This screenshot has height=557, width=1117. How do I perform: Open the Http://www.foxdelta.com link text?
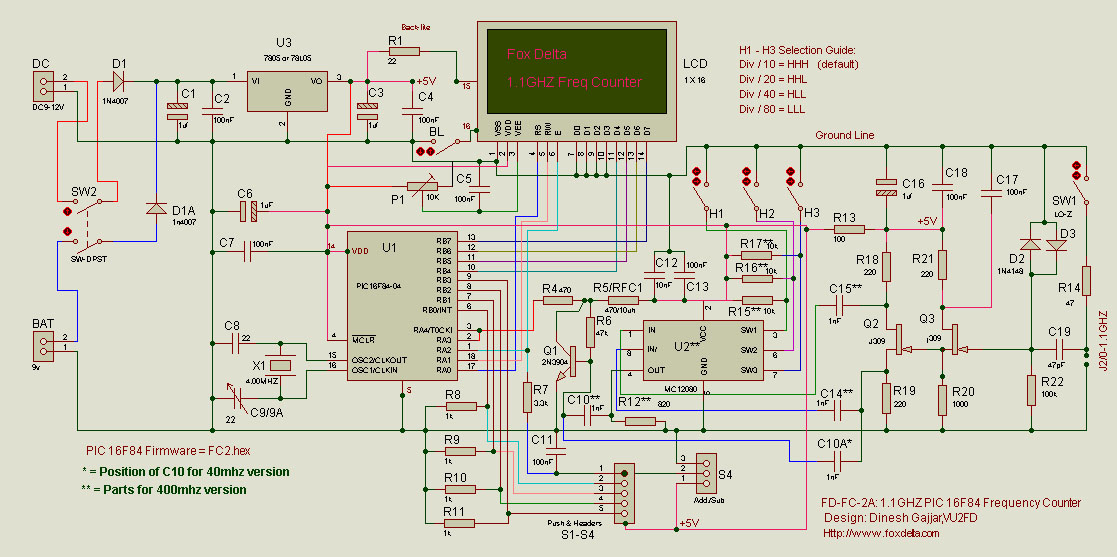coord(881,532)
